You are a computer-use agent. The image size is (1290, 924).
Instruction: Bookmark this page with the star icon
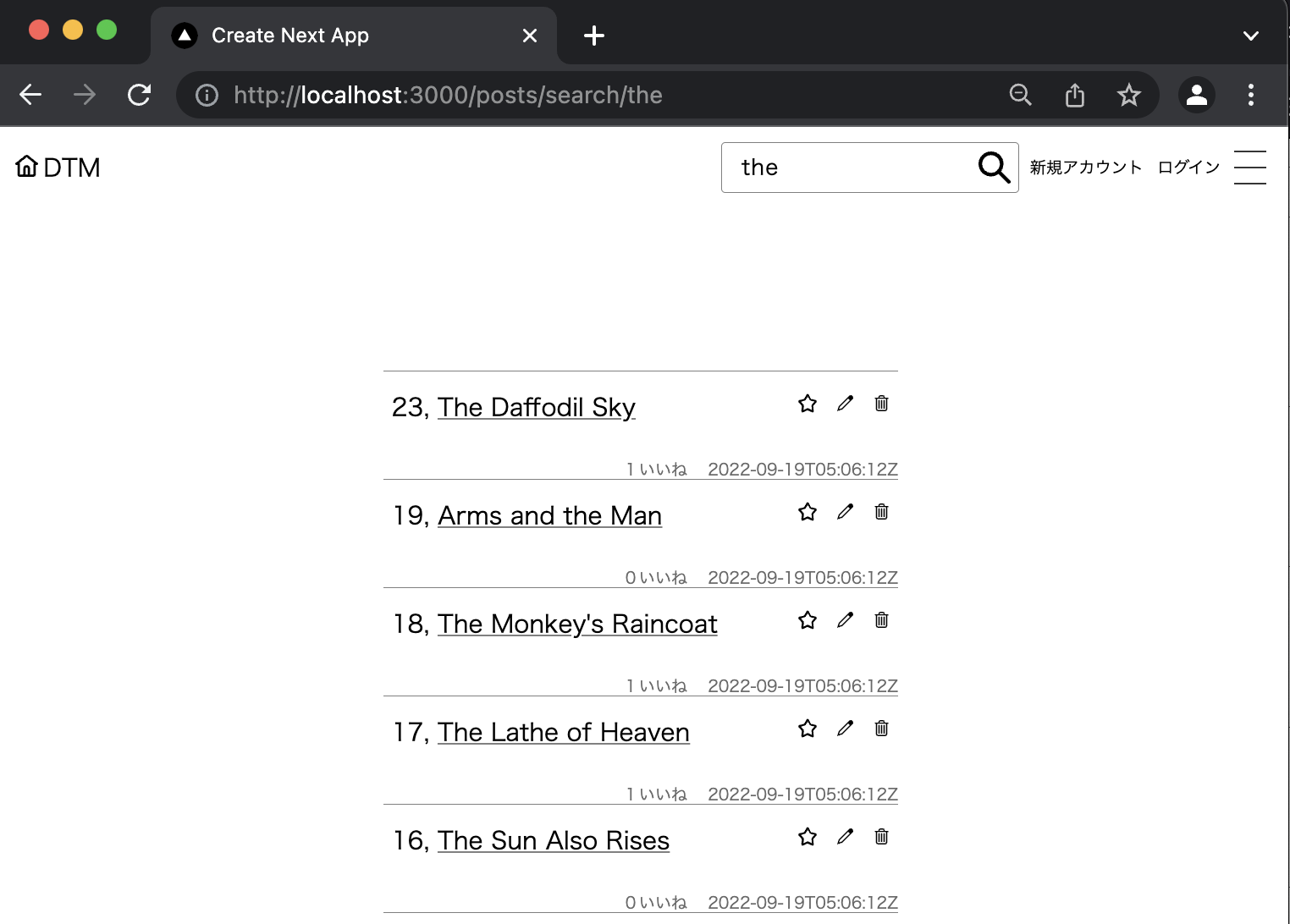pyautogui.click(x=1128, y=95)
